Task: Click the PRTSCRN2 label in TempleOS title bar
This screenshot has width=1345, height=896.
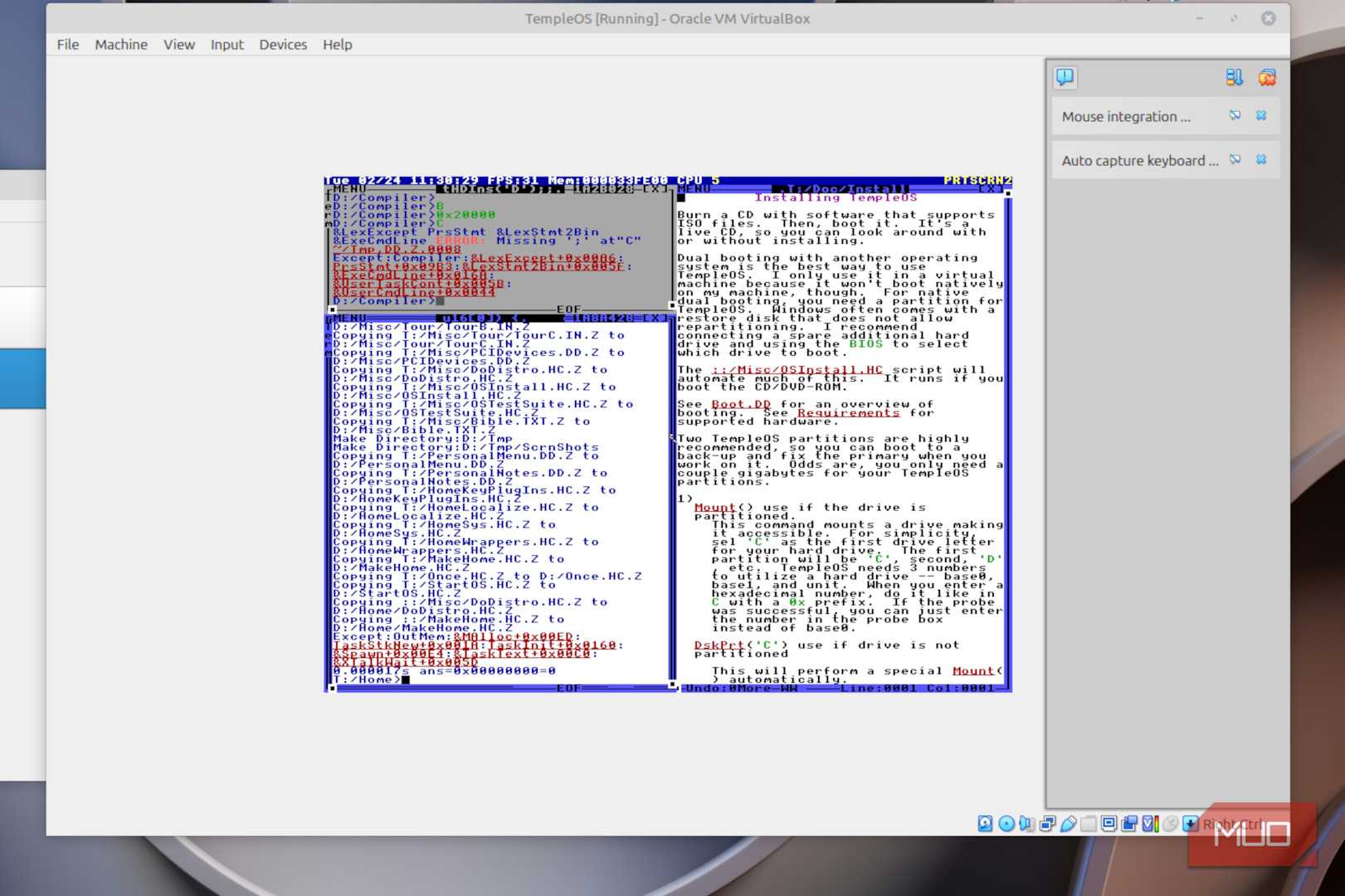Action: (x=977, y=180)
